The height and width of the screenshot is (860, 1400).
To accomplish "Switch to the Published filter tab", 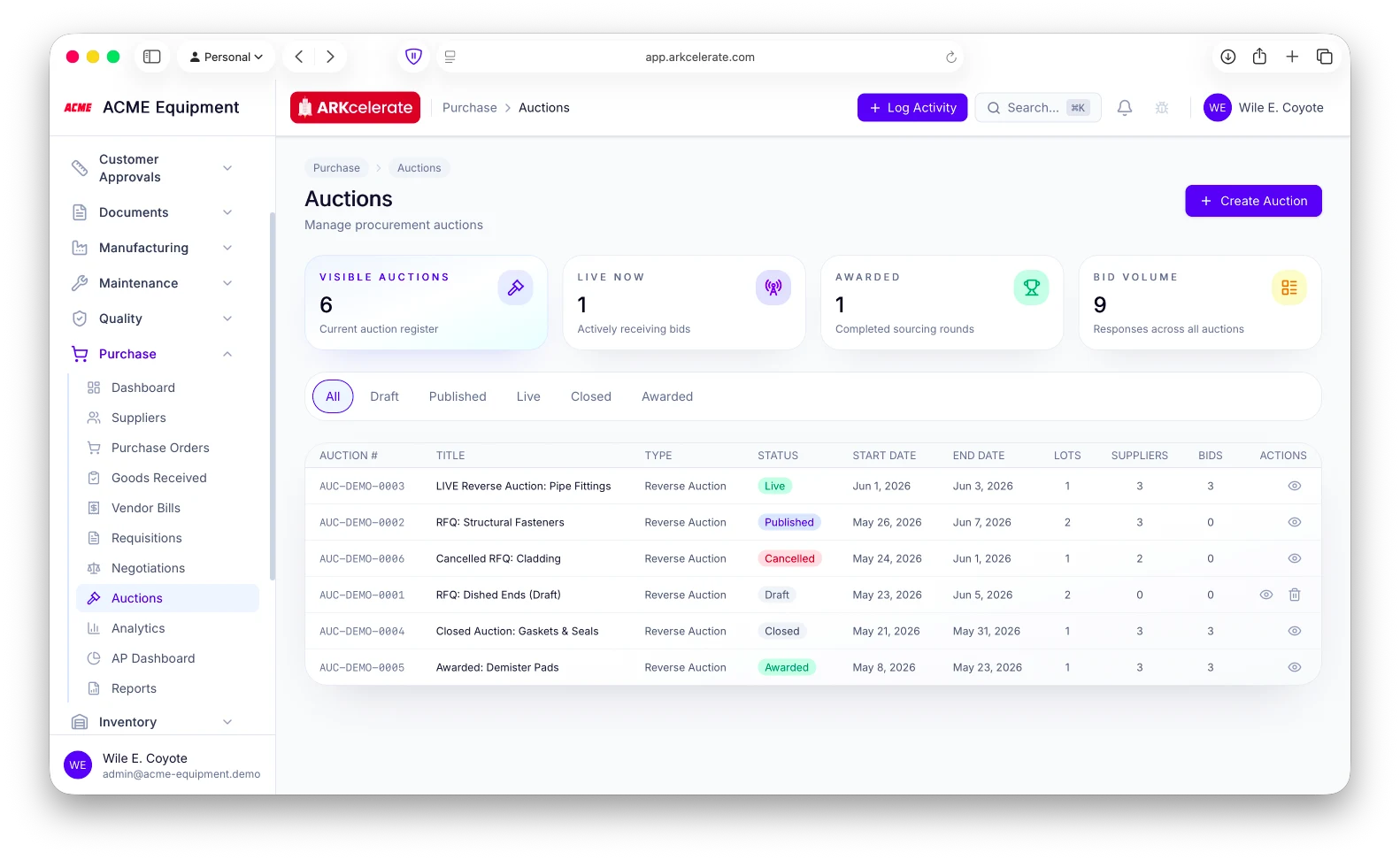I will coord(458,396).
